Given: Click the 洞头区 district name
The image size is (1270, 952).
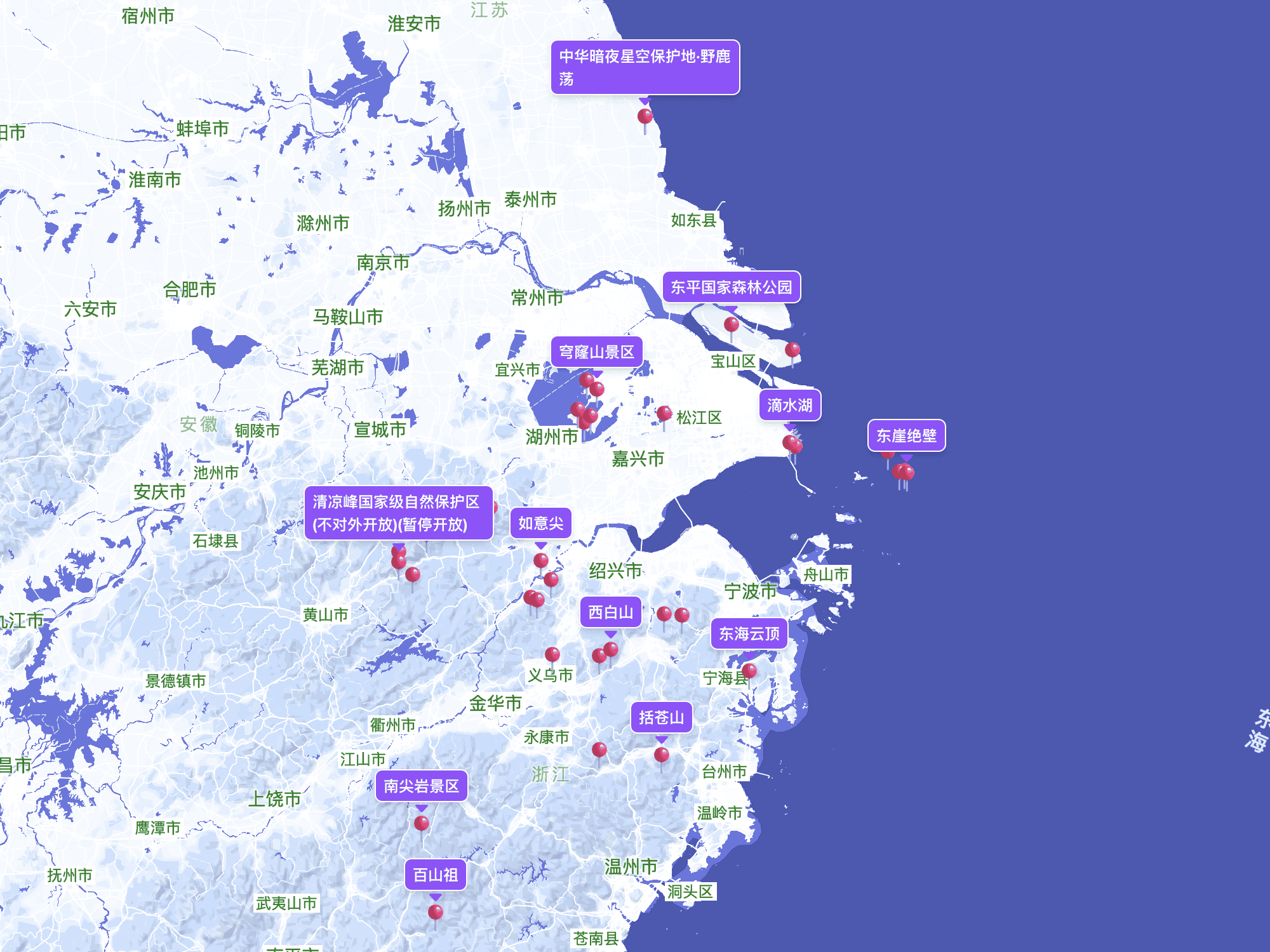Looking at the screenshot, I should tap(690, 892).
